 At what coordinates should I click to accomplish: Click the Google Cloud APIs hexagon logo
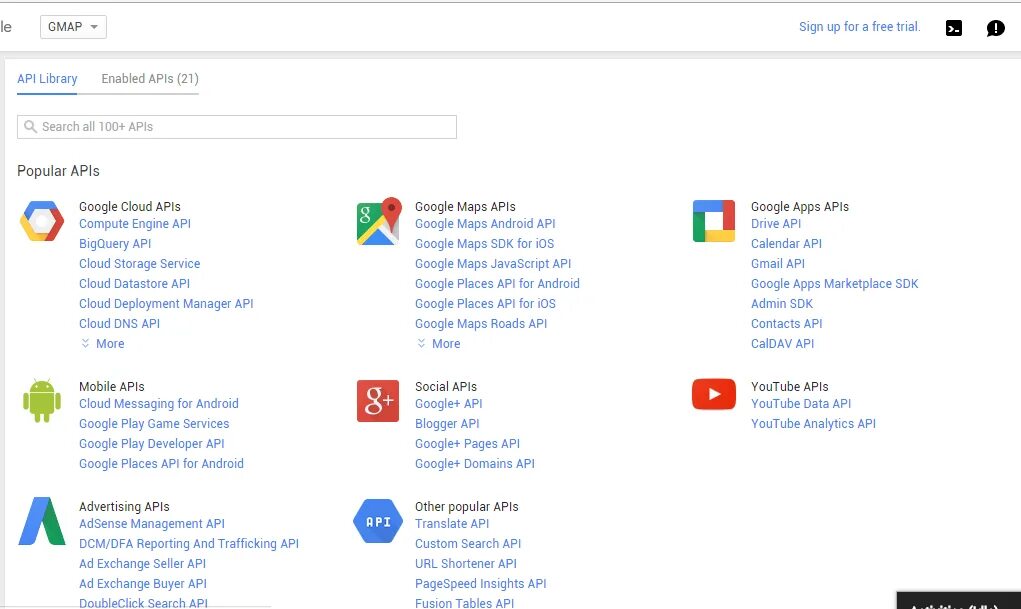[42, 221]
